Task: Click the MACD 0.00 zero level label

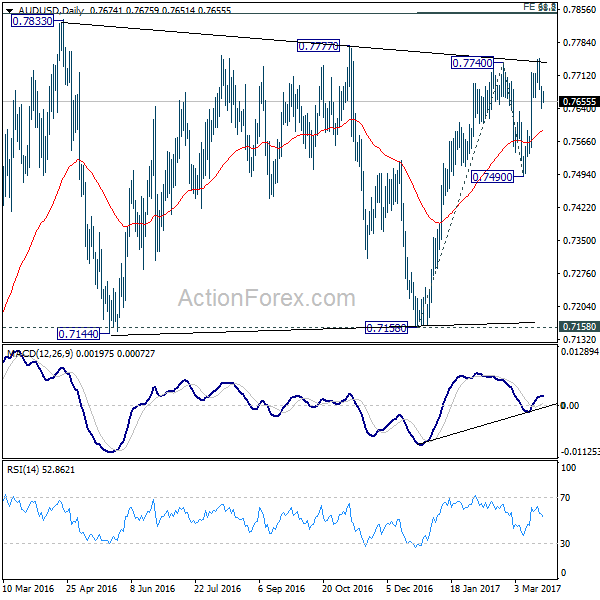Action: (x=569, y=405)
